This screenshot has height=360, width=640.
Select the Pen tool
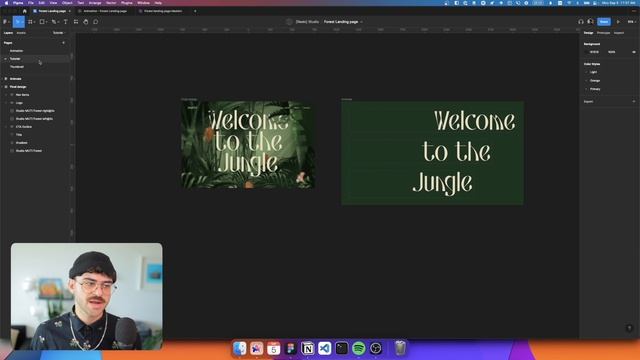[x=54, y=22]
